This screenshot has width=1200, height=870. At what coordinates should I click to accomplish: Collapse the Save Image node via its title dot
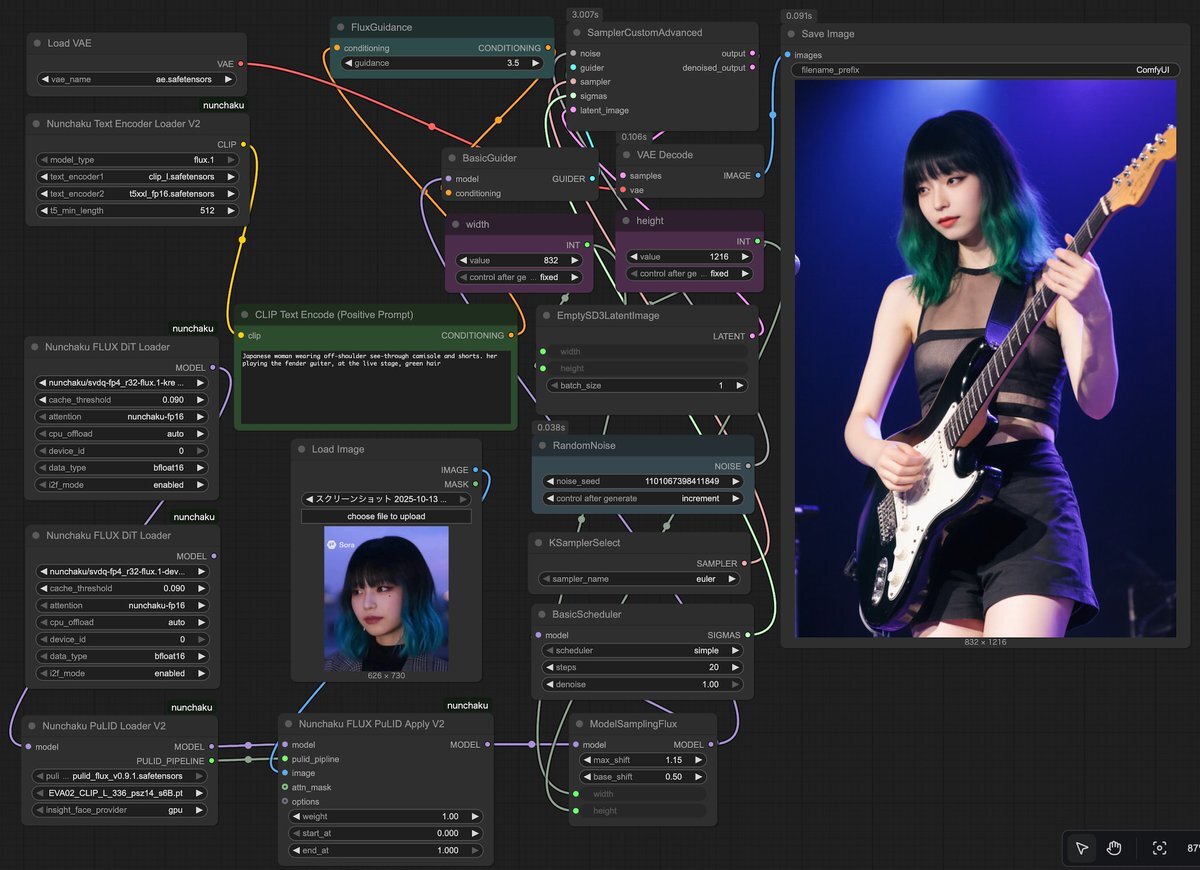(789, 34)
